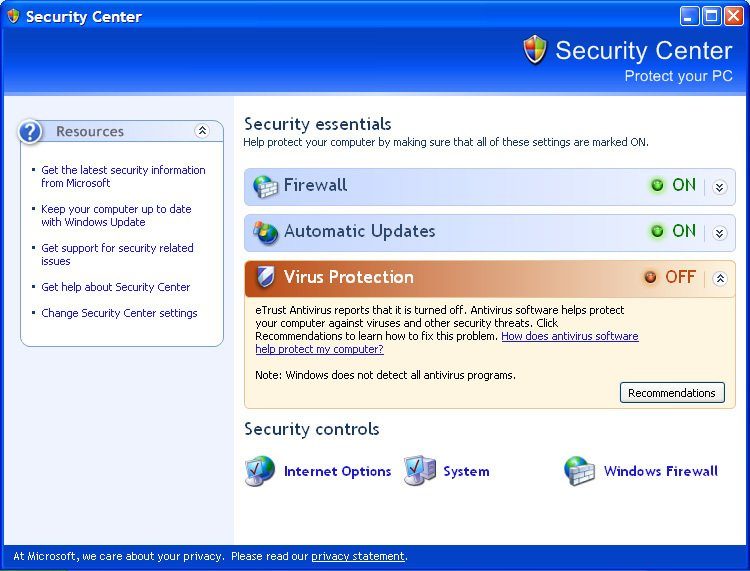This screenshot has width=750, height=571.
Task: Click the Automatic Updates globe icon
Action: point(265,232)
